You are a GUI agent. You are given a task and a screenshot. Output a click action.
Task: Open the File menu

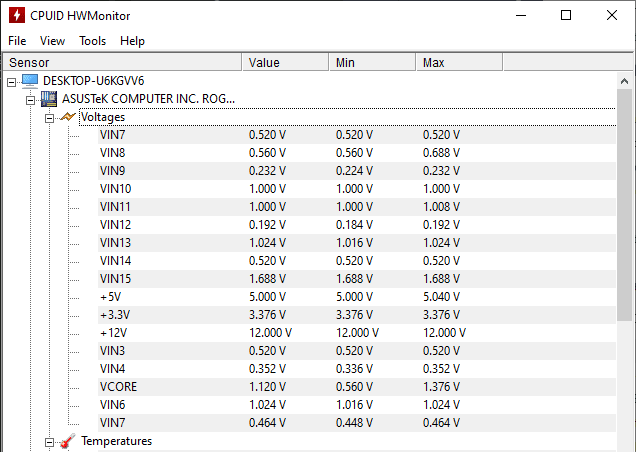[17, 41]
